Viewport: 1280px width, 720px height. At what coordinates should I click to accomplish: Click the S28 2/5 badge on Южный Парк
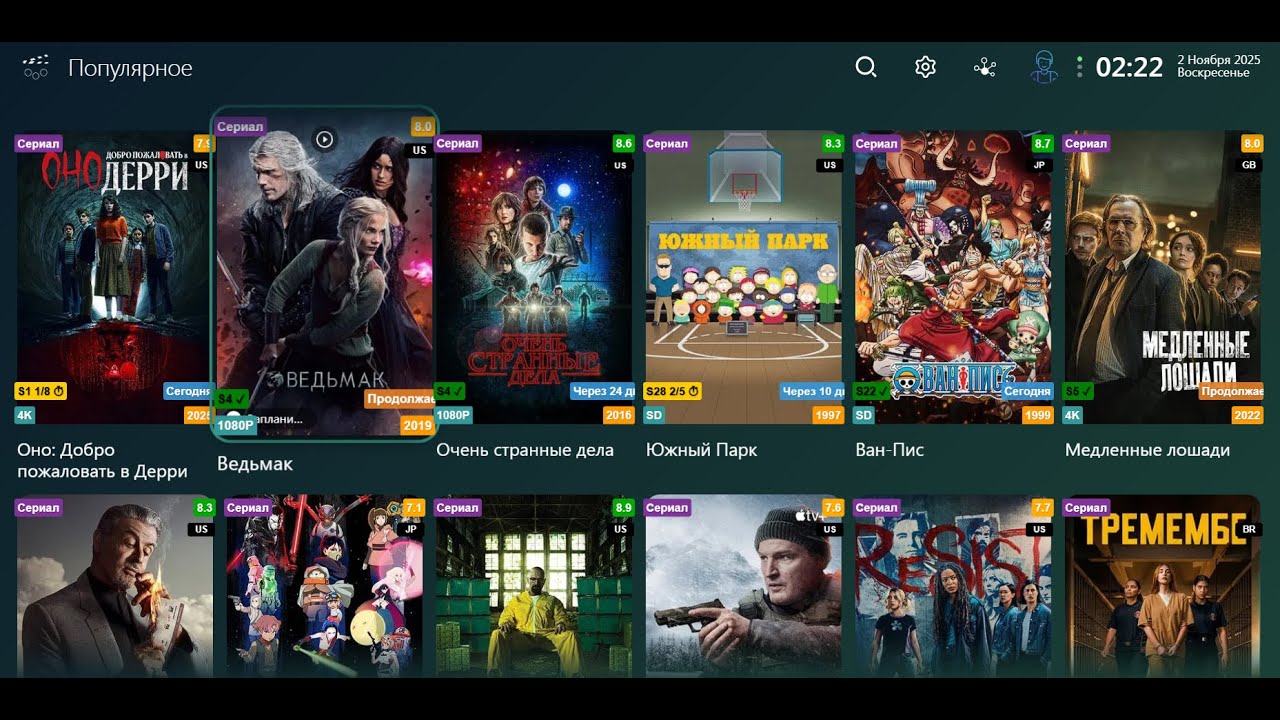click(x=673, y=391)
